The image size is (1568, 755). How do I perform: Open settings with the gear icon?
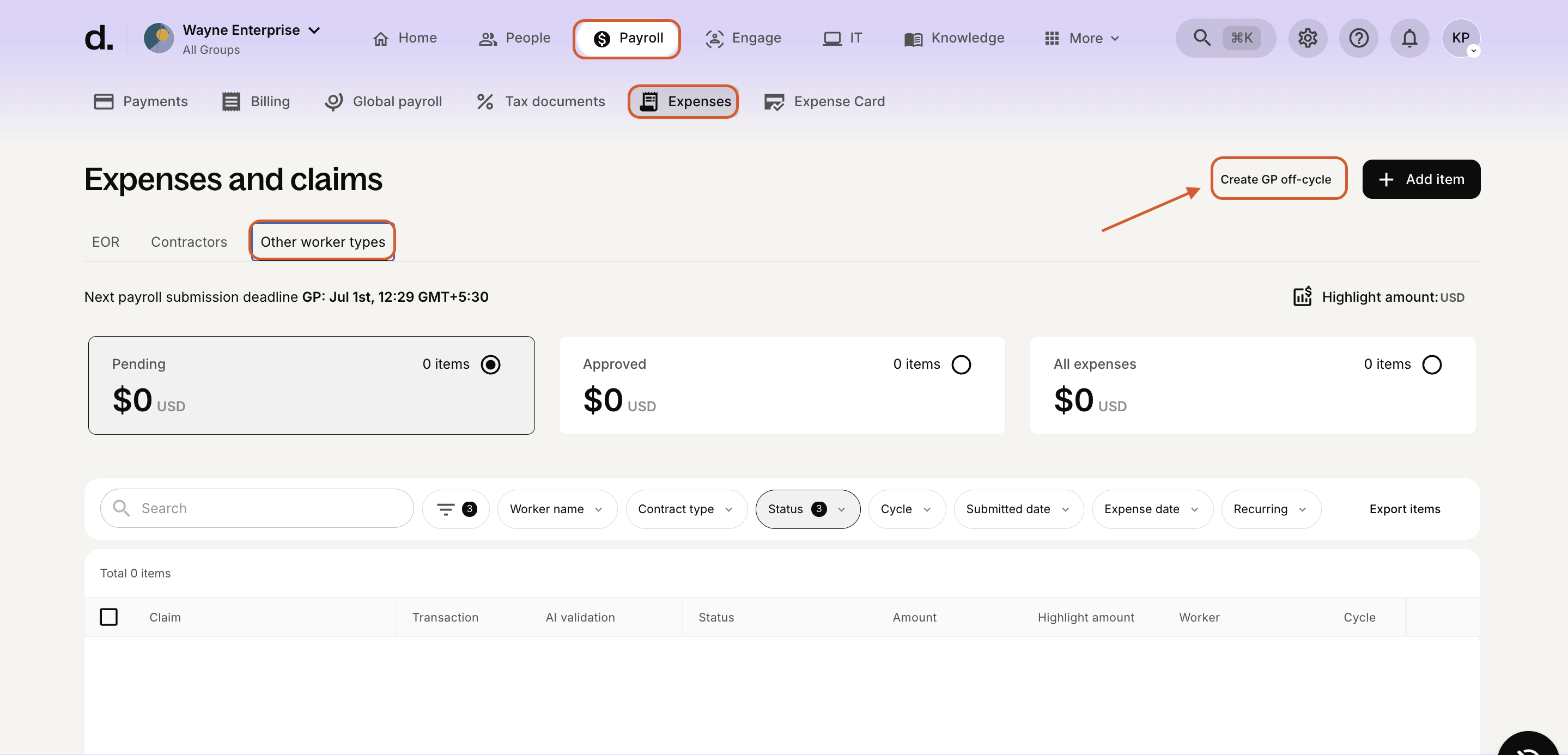pos(1308,38)
